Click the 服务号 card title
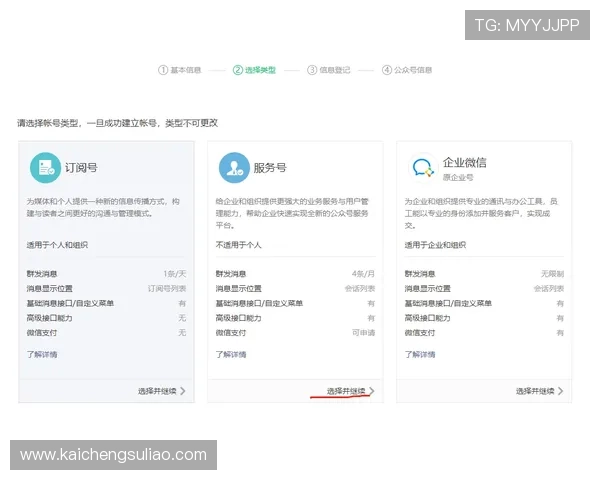 [270, 168]
